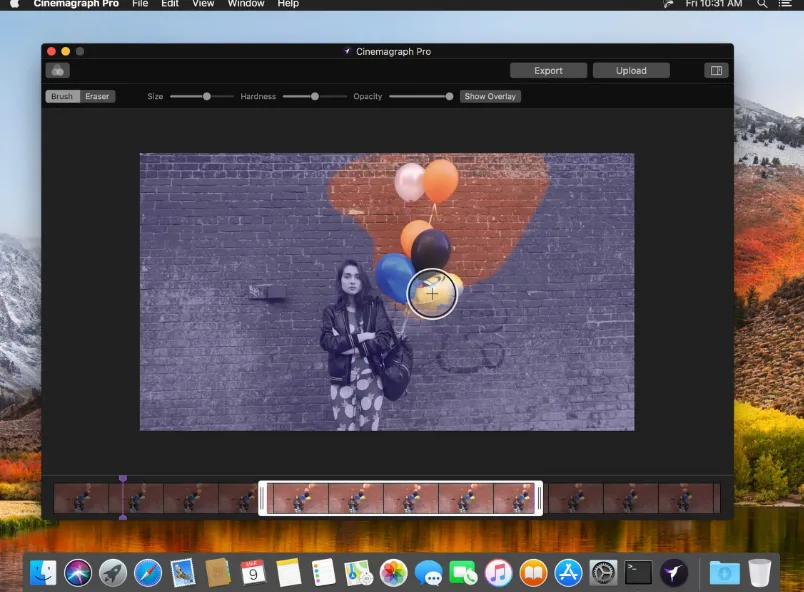804x592 pixels.
Task: Open the Trash in the Dock
Action: click(x=759, y=573)
